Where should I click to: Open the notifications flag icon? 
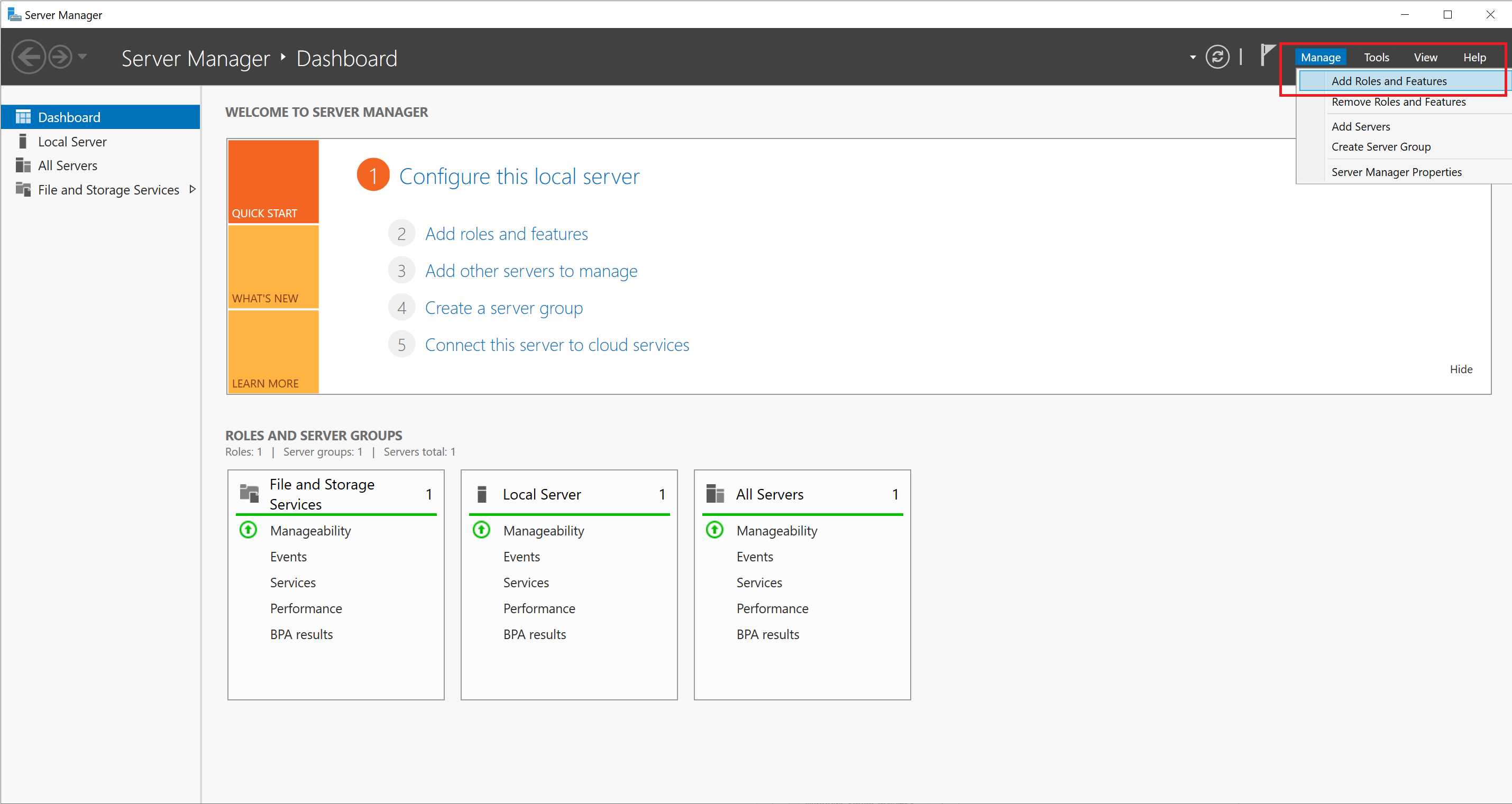1267,55
